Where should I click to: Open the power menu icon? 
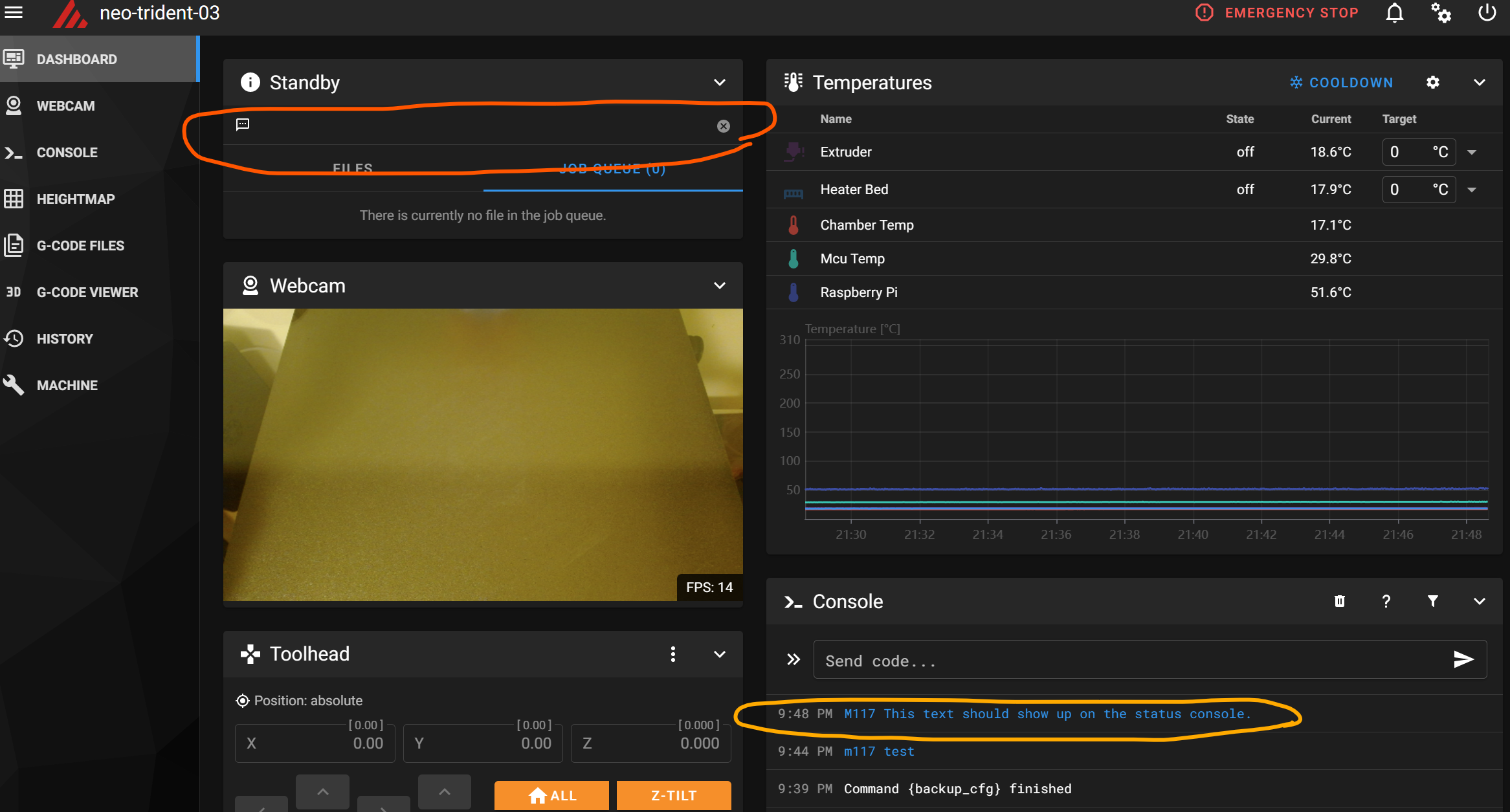[x=1487, y=13]
